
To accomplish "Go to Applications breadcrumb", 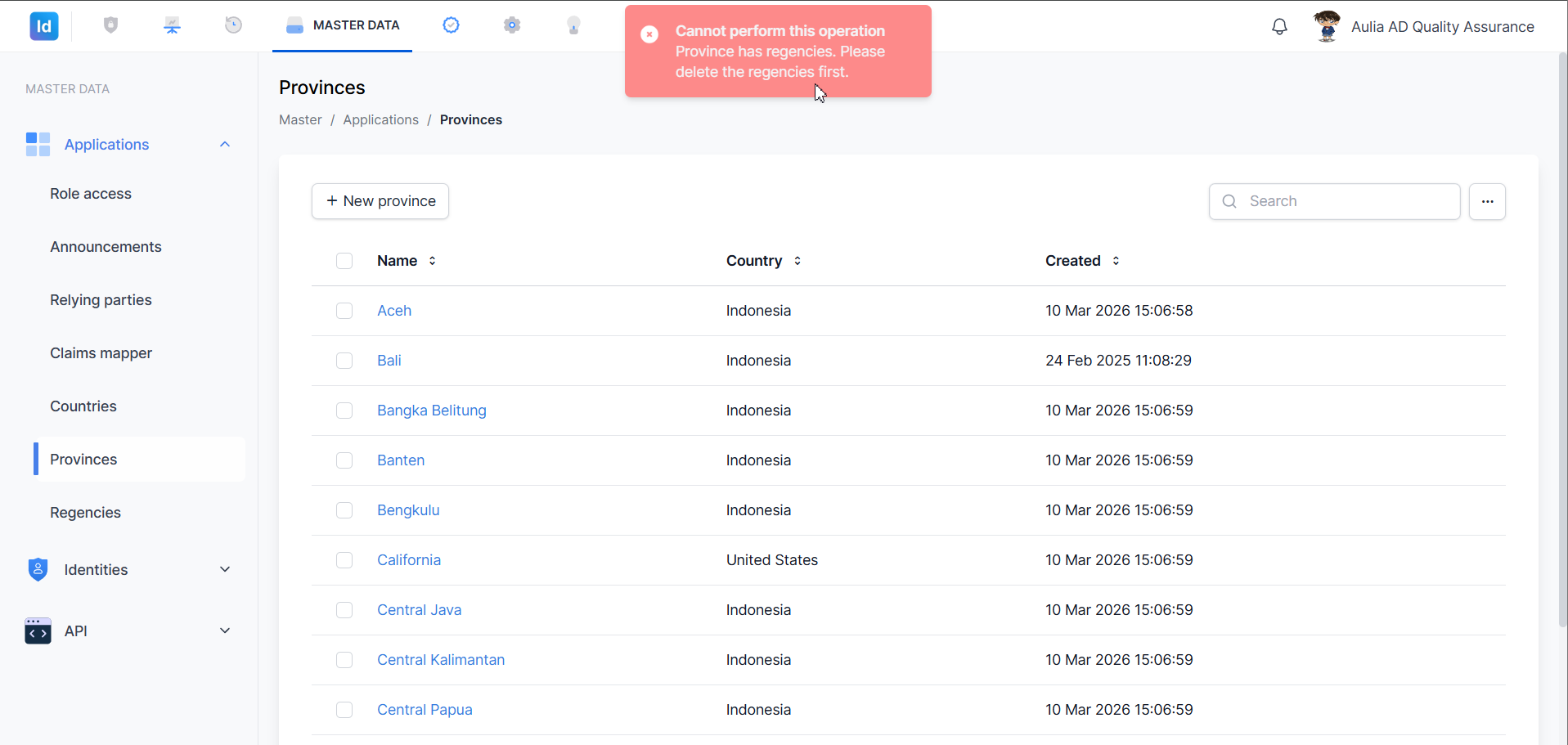I will 380,119.
